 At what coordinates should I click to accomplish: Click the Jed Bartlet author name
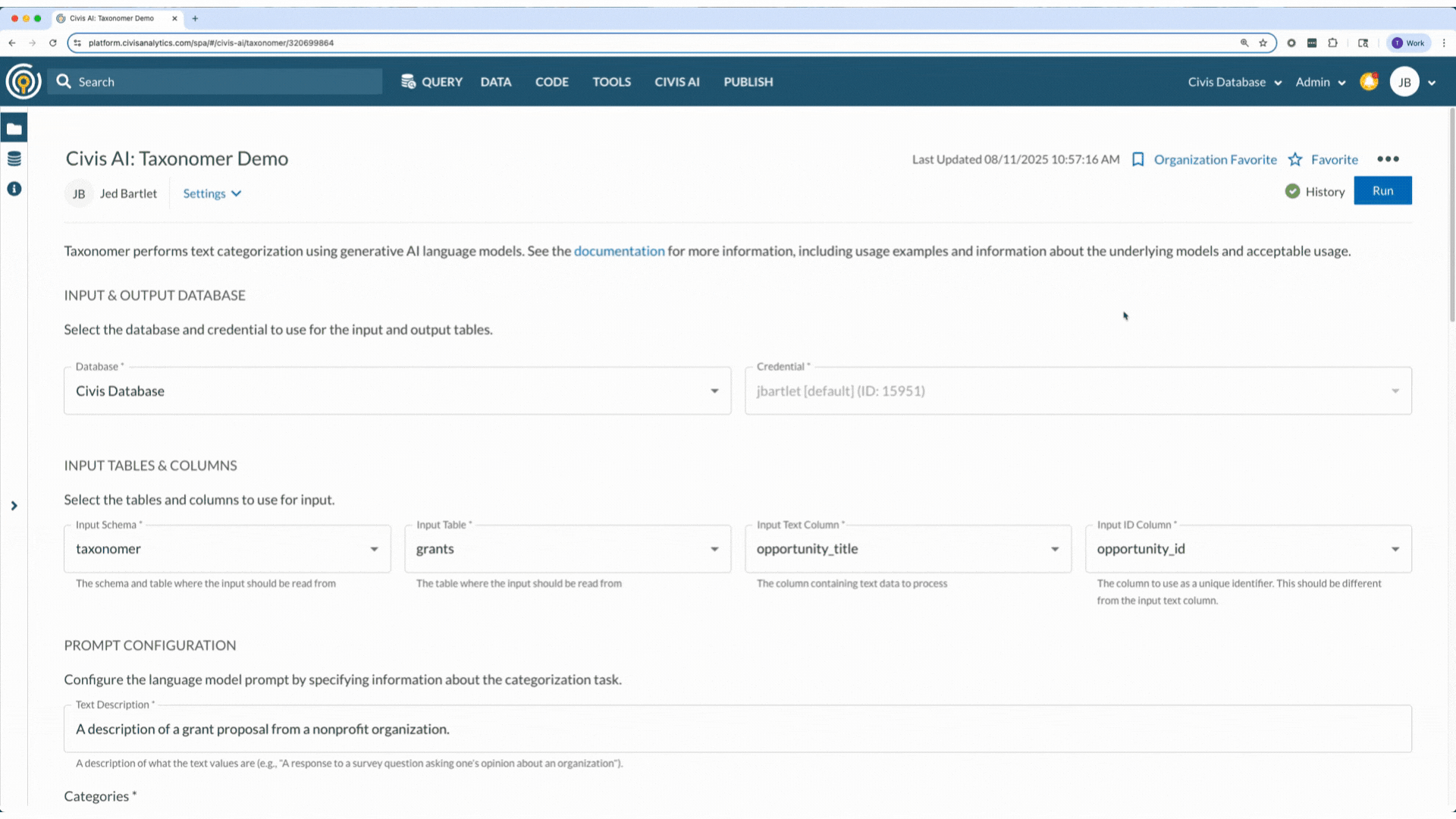[x=128, y=193]
